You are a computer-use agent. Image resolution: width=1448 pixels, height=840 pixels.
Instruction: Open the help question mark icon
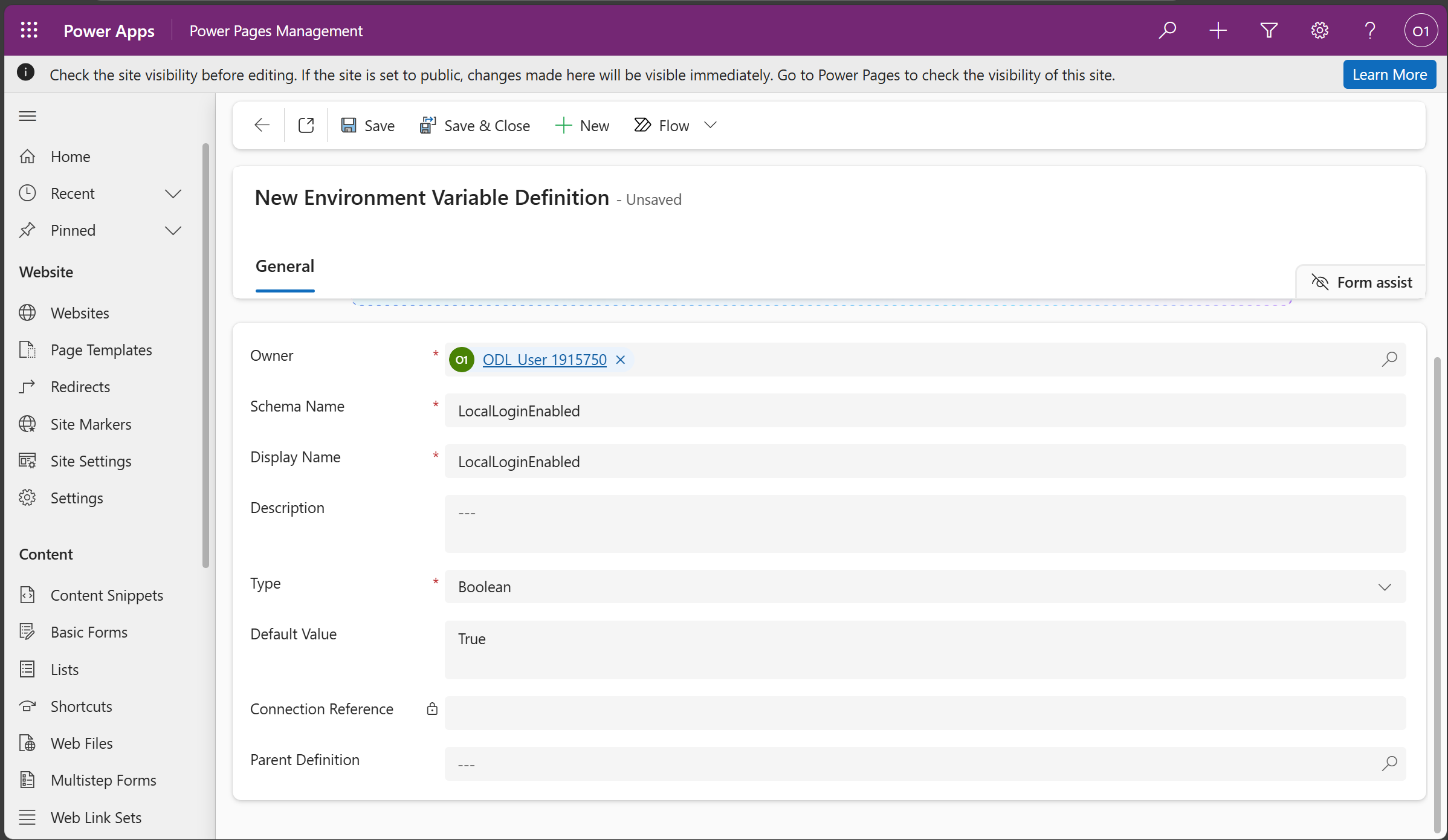(x=1369, y=30)
